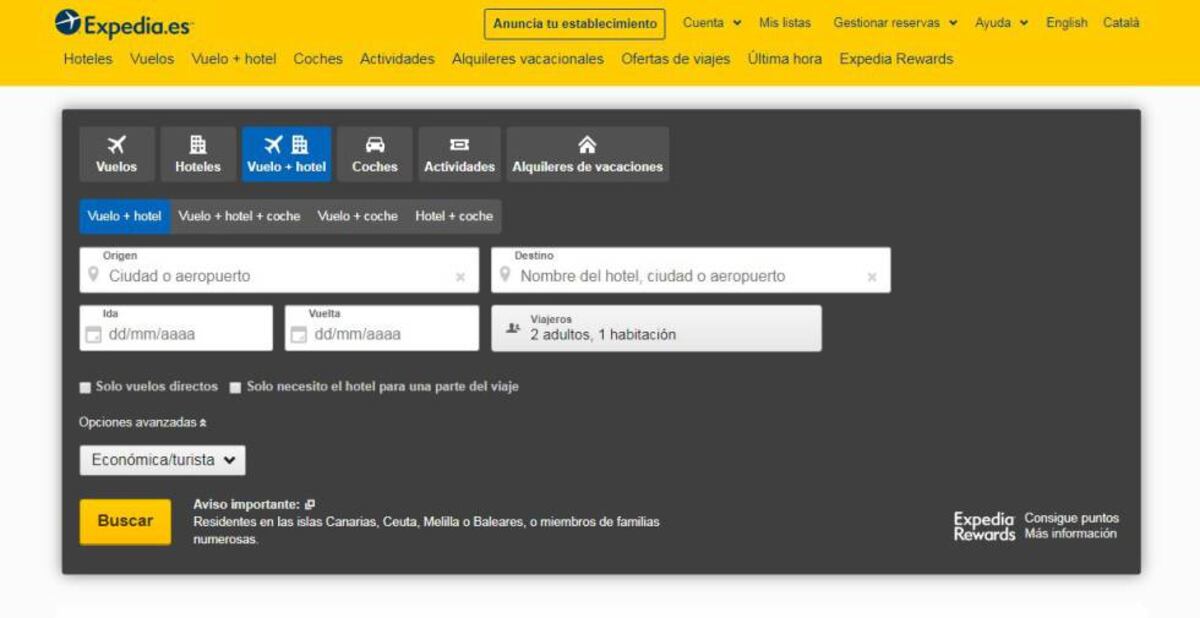Screen dimensions: 1200x618
Task: Open the Ofertas de viajes menu item
Action: [674, 59]
